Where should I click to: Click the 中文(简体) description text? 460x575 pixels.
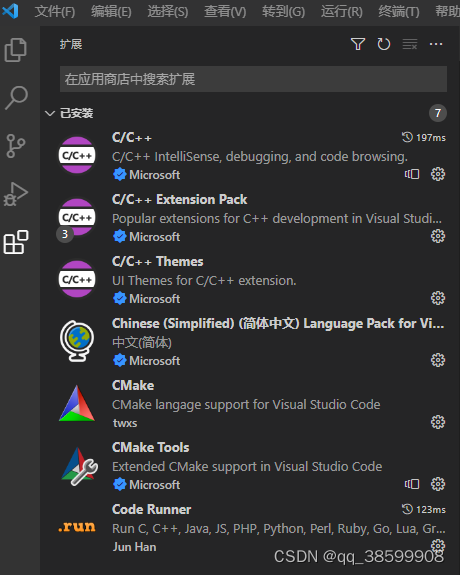coord(142,342)
